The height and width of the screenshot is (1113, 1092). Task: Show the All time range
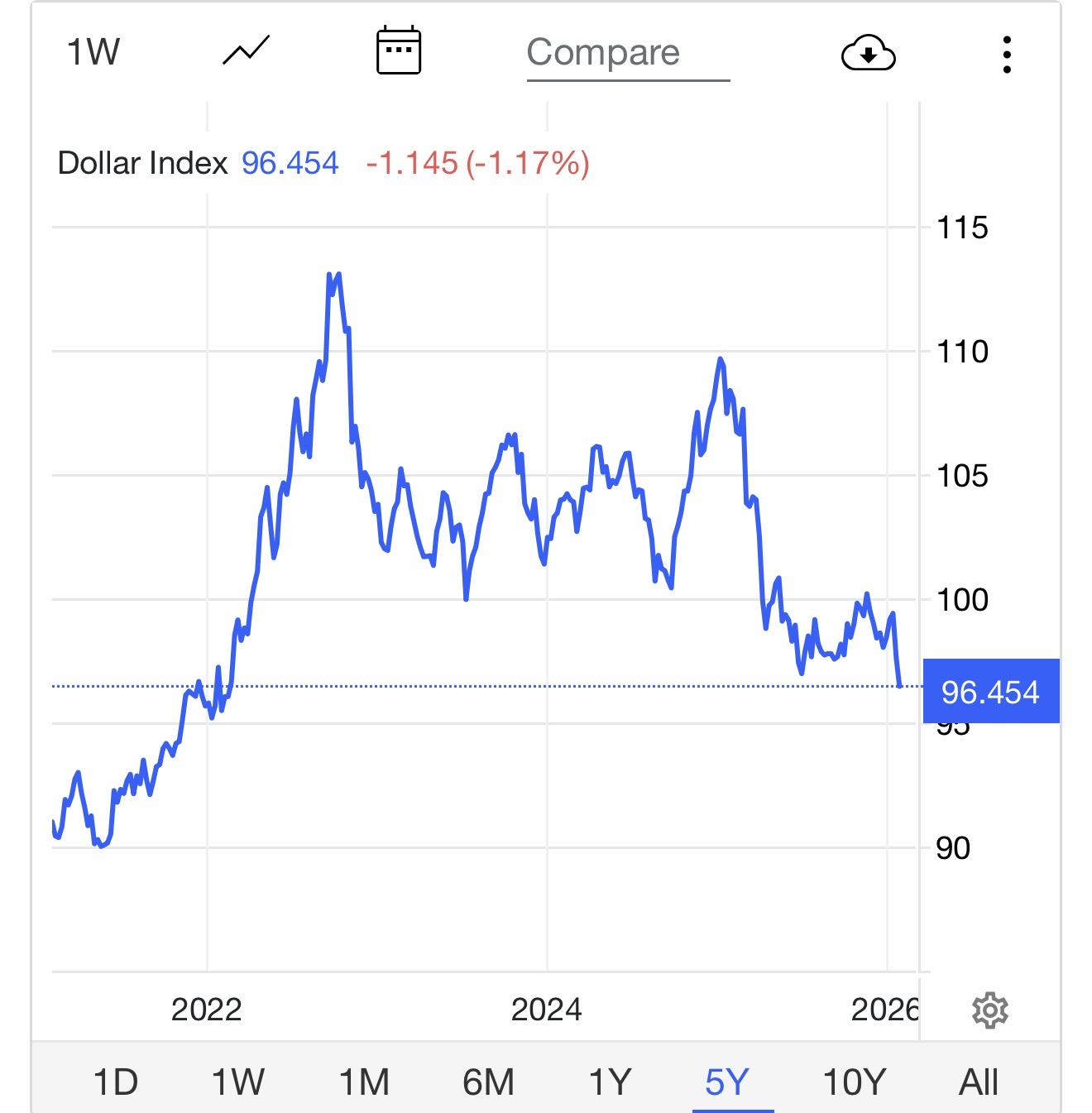coord(979,1082)
